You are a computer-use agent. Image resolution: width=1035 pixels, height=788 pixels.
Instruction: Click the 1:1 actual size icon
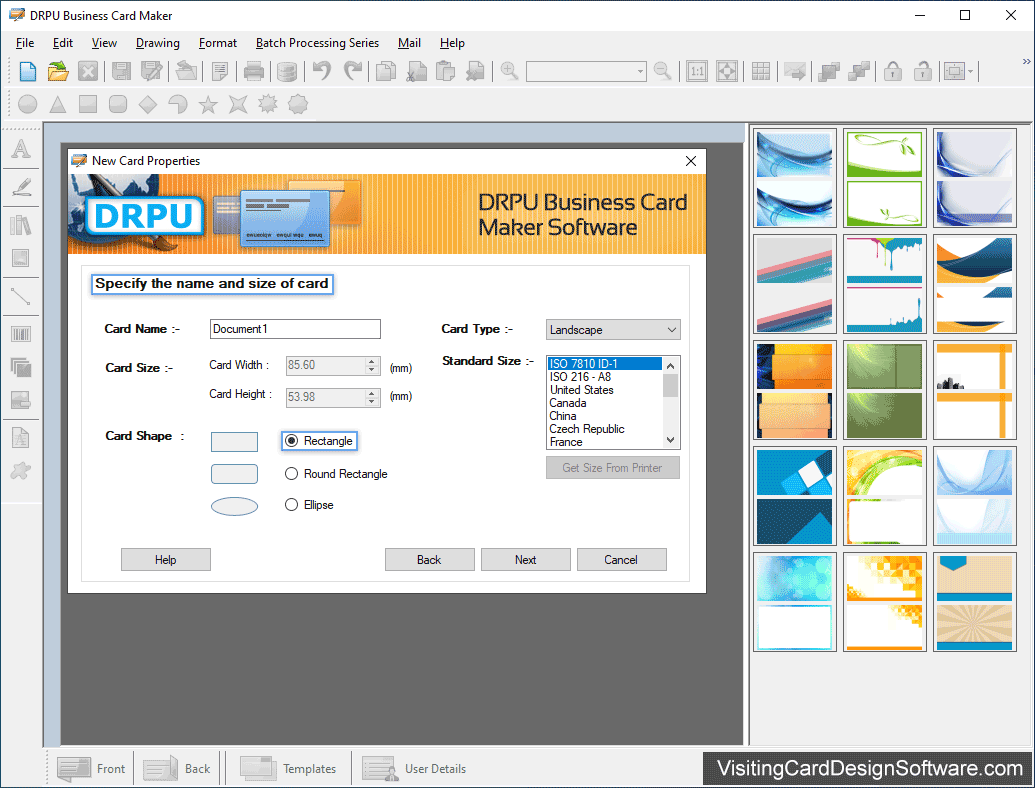pyautogui.click(x=696, y=71)
